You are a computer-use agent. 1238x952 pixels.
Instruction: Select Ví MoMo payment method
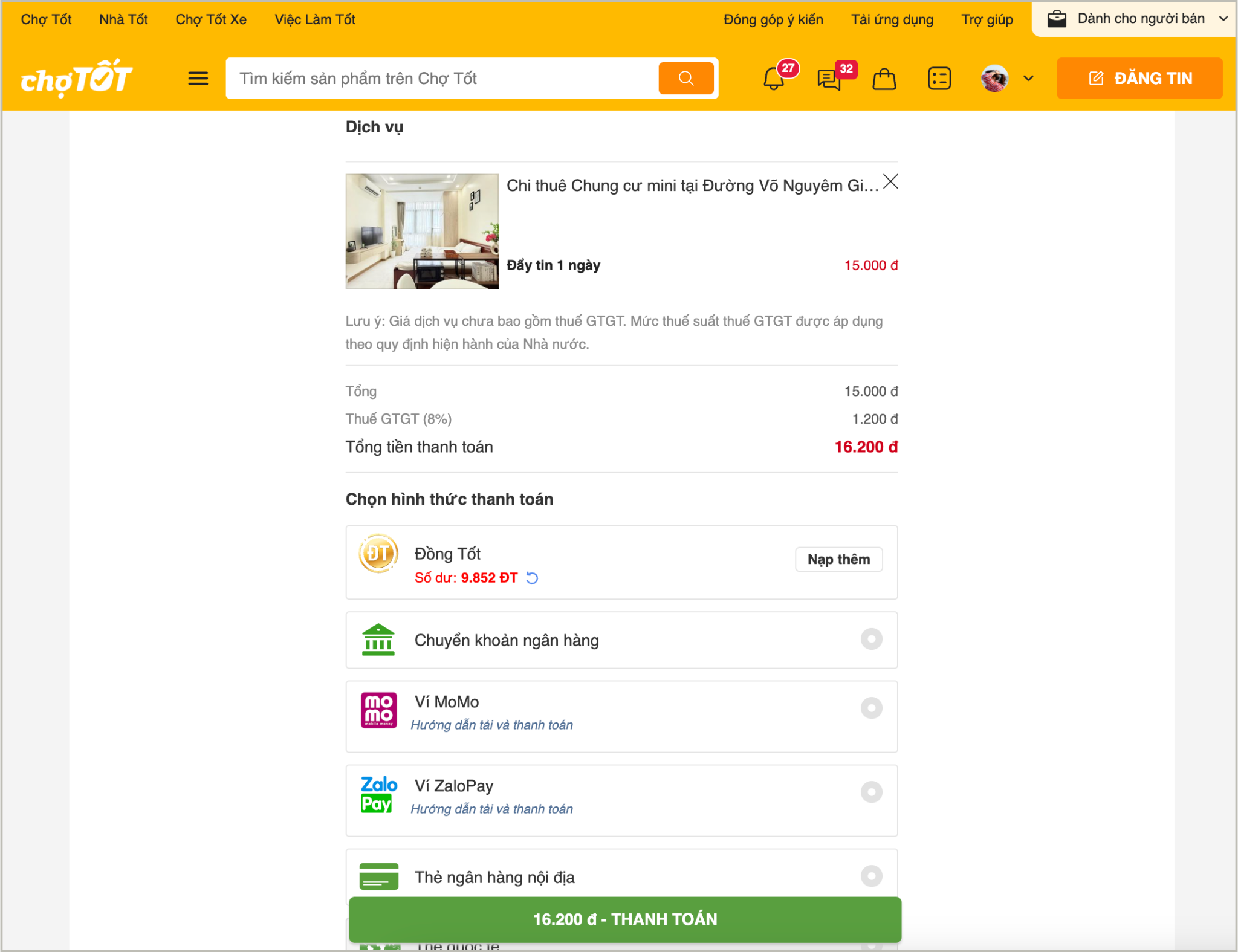[871, 708]
